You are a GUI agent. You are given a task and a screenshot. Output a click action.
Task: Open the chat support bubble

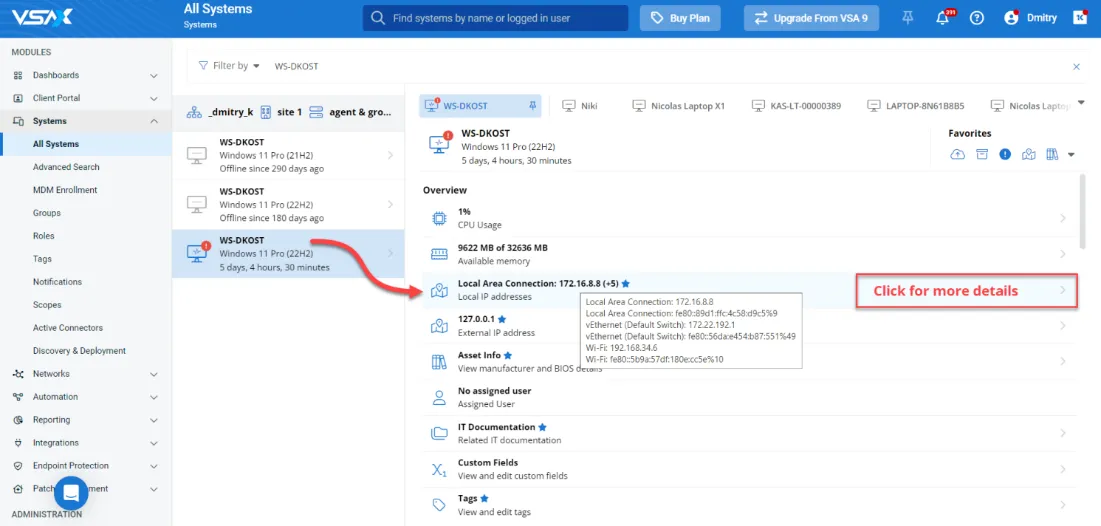71,494
